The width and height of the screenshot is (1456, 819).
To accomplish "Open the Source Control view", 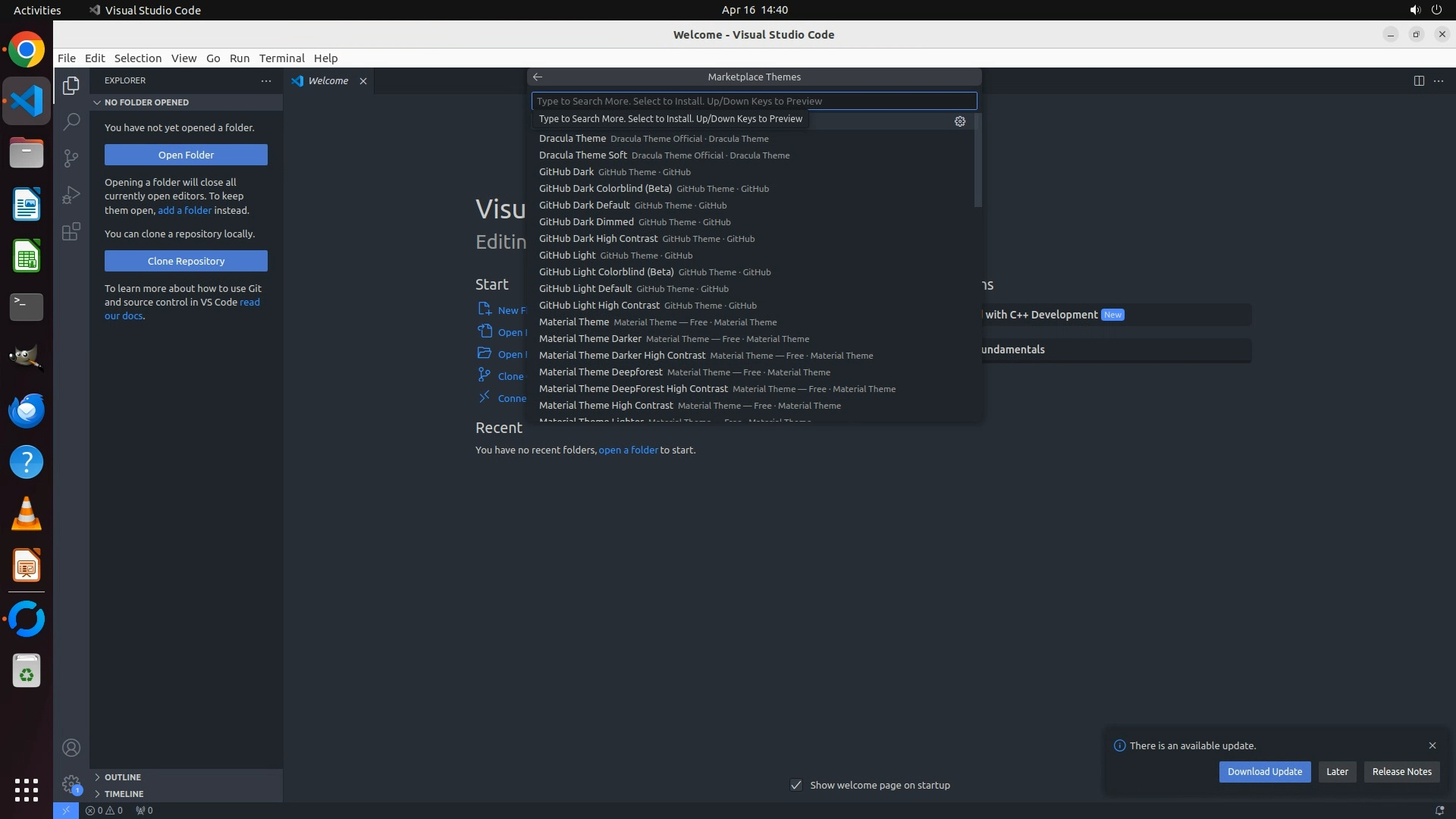I will [x=71, y=158].
